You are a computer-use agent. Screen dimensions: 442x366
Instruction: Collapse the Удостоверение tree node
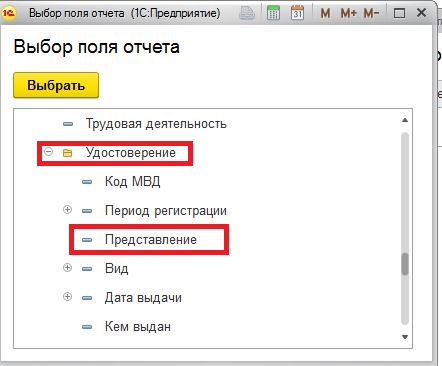point(49,152)
